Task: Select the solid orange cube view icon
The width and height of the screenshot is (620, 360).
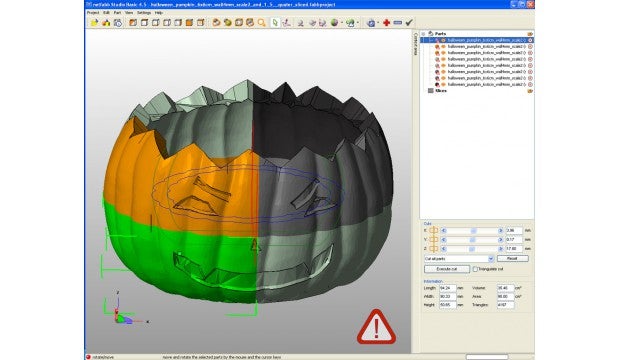Action: [x=189, y=23]
